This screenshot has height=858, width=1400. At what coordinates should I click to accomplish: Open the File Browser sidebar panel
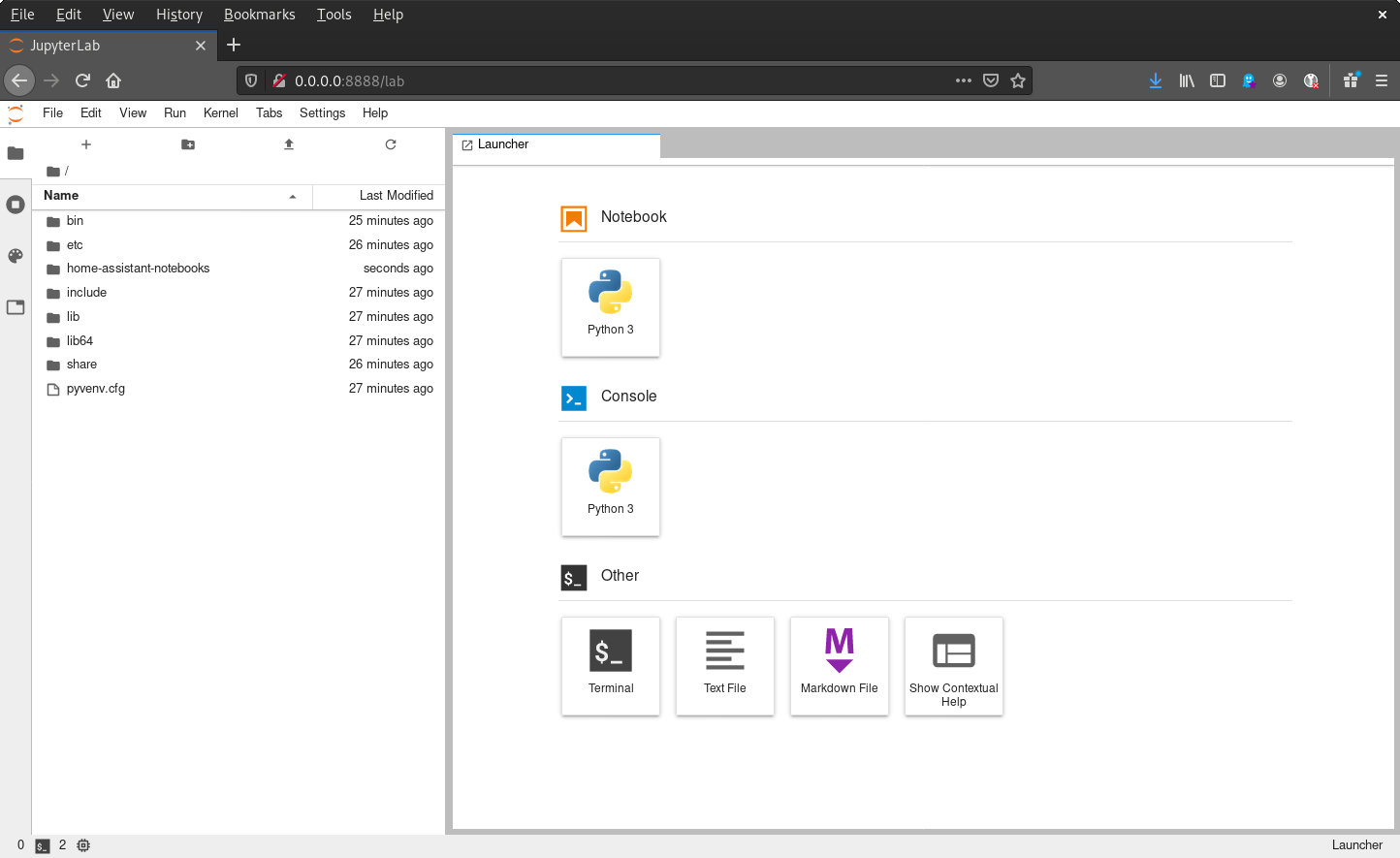point(16,153)
